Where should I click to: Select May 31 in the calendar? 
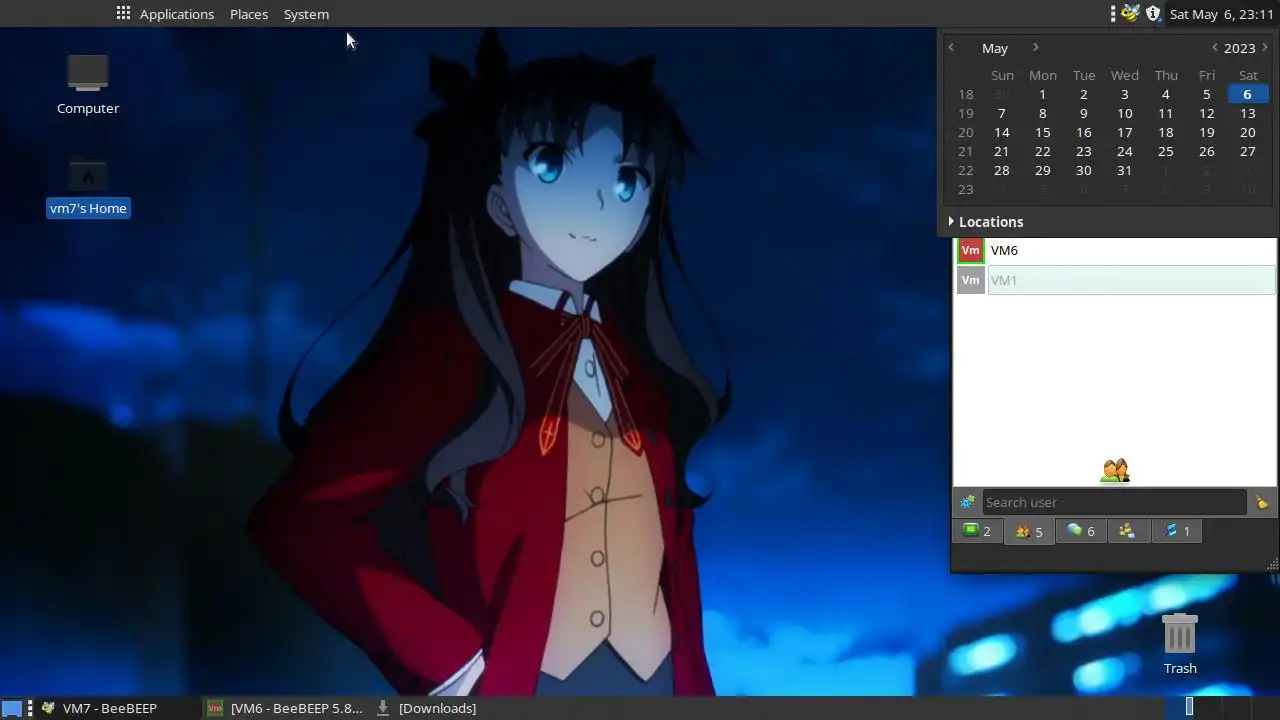[x=1124, y=170]
